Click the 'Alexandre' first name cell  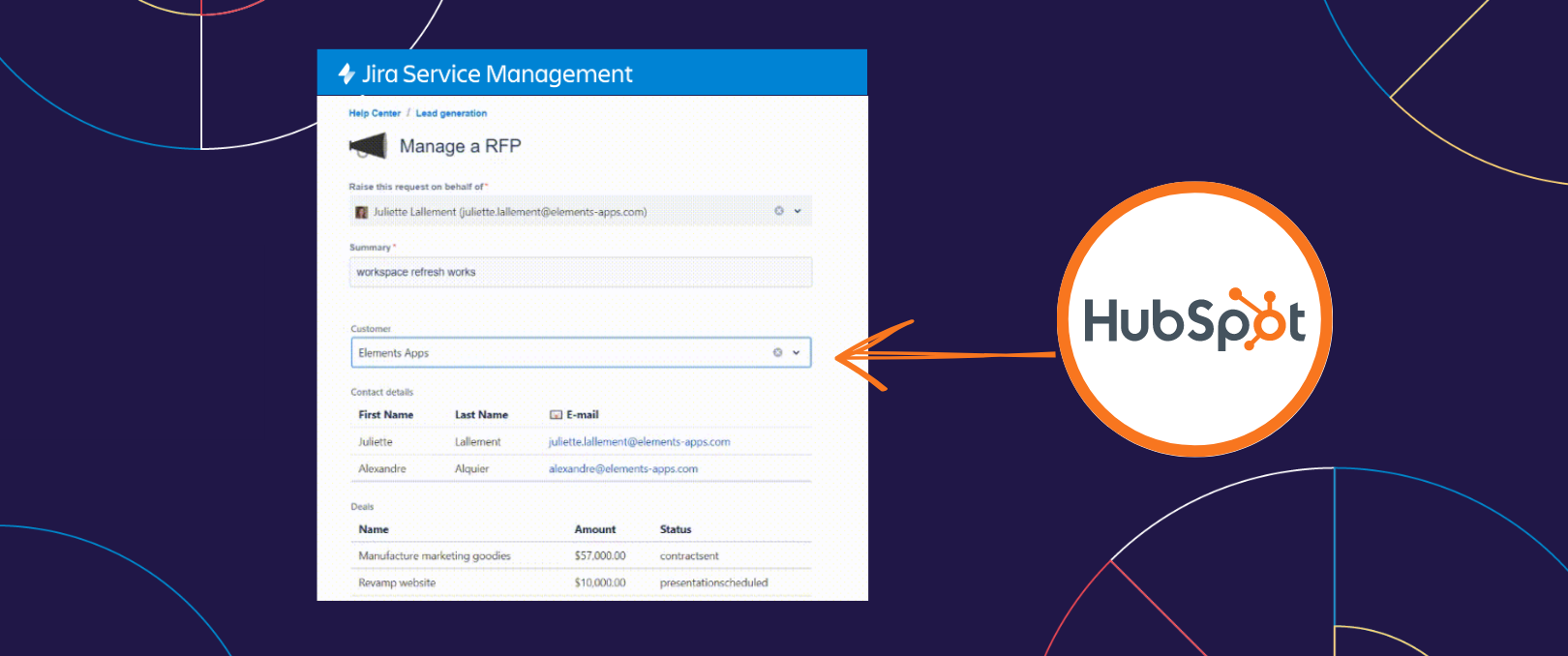coord(382,469)
